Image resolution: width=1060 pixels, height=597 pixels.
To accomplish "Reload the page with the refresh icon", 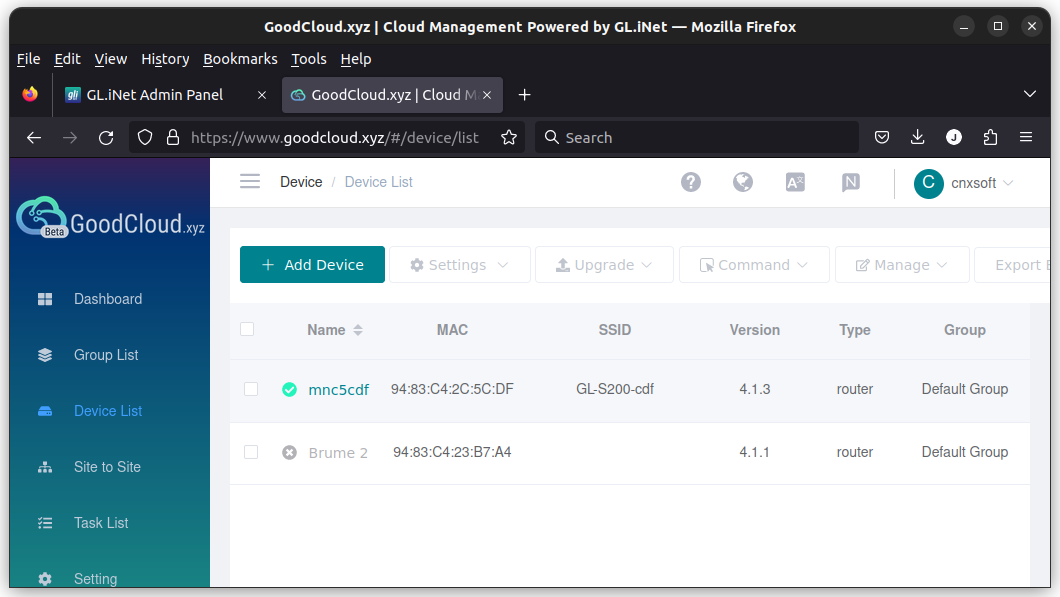I will [106, 138].
